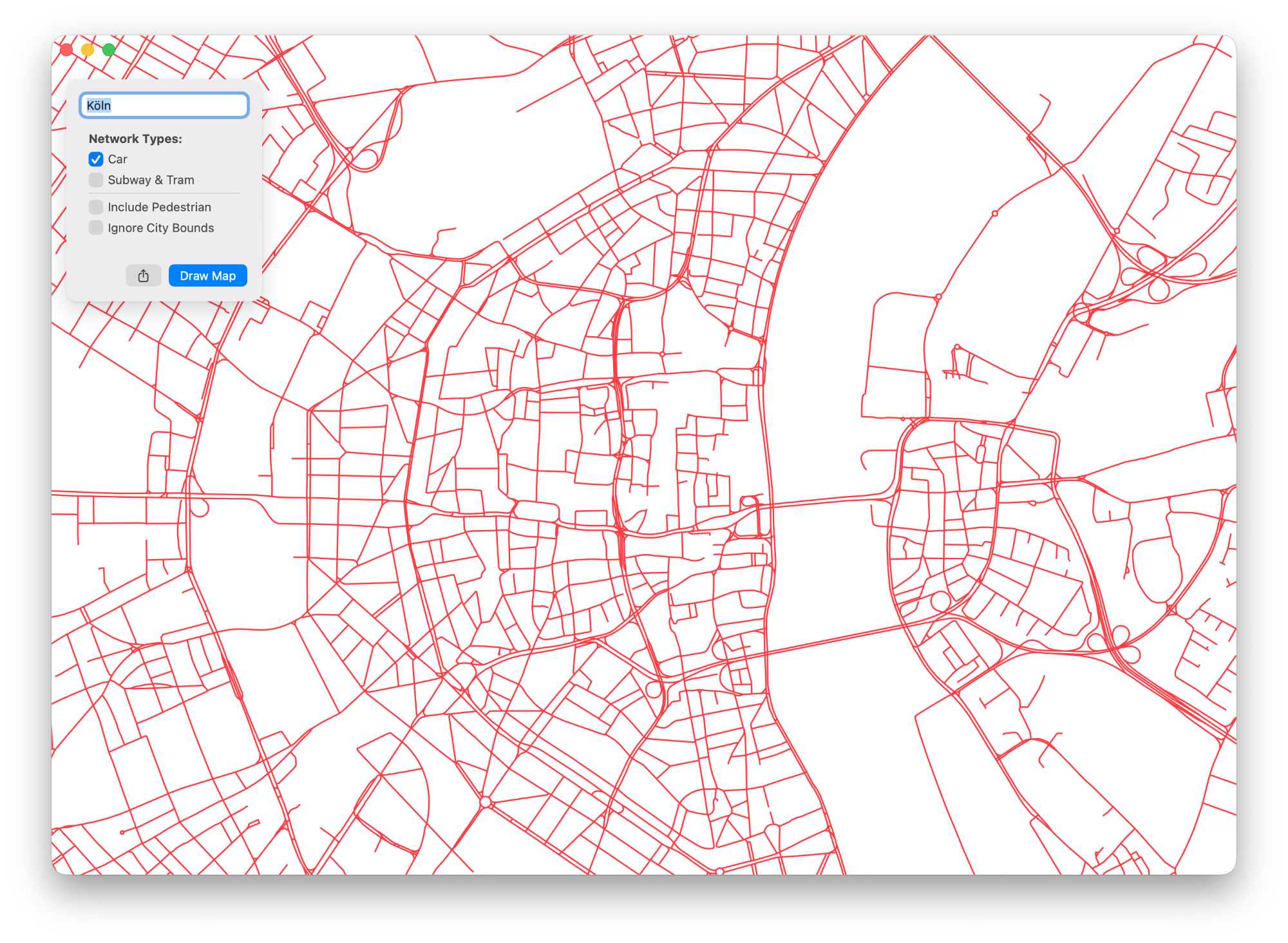
Task: Tick the Ignore City Bounds checkbox
Action: coord(96,227)
